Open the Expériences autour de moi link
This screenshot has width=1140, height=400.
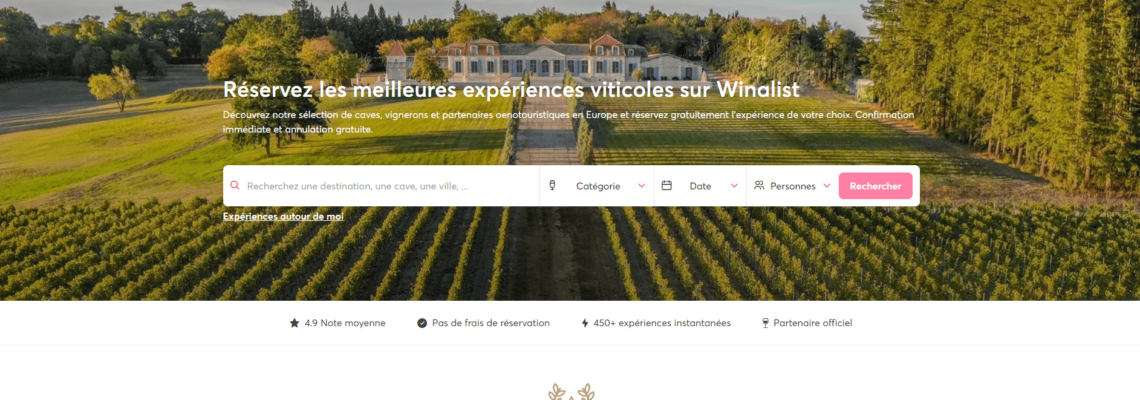click(x=283, y=216)
